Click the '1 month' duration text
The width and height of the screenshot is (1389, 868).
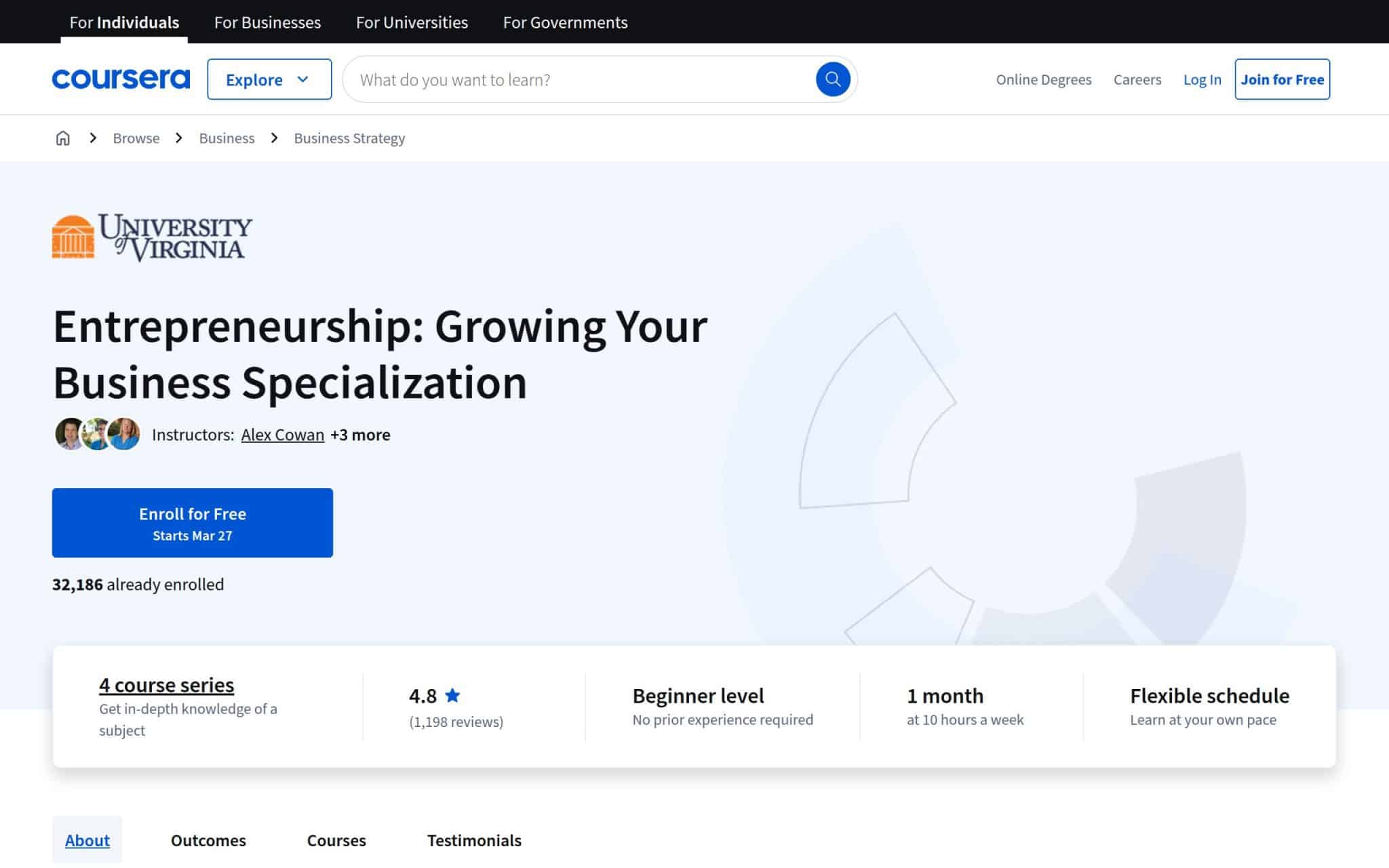945,696
